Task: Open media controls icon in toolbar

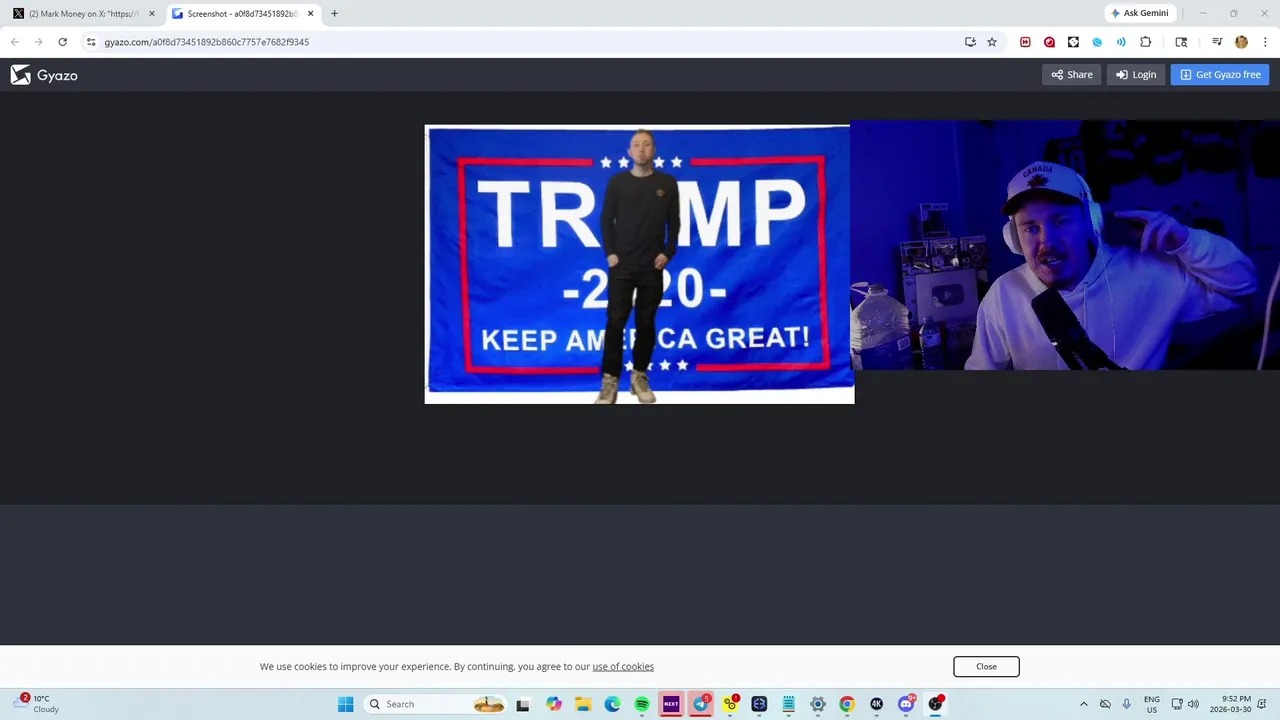Action: tap(1217, 42)
